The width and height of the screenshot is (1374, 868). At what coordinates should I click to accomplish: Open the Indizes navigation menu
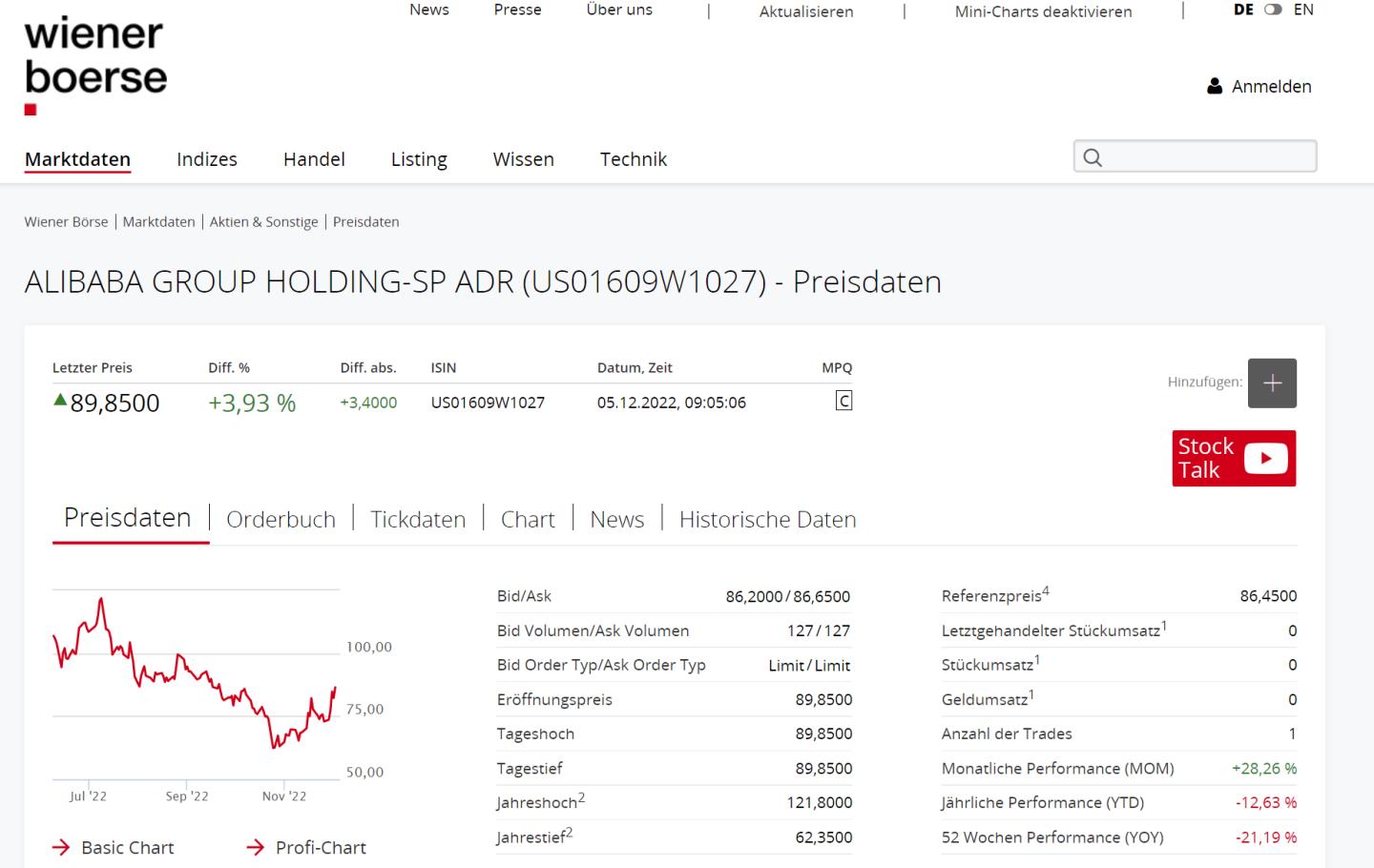point(206,159)
